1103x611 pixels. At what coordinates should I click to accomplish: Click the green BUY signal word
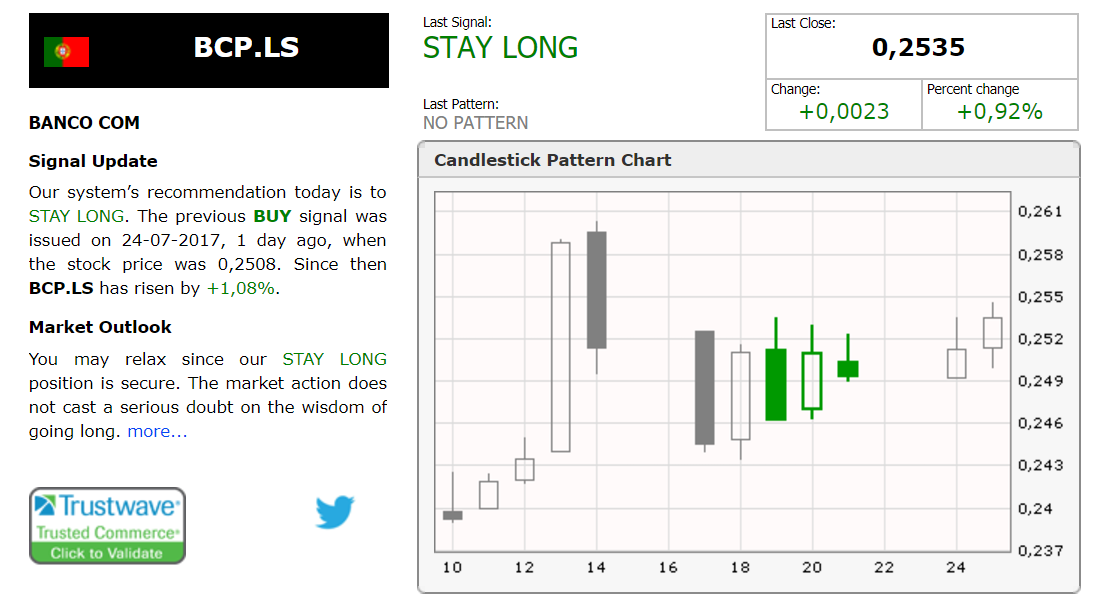273,216
